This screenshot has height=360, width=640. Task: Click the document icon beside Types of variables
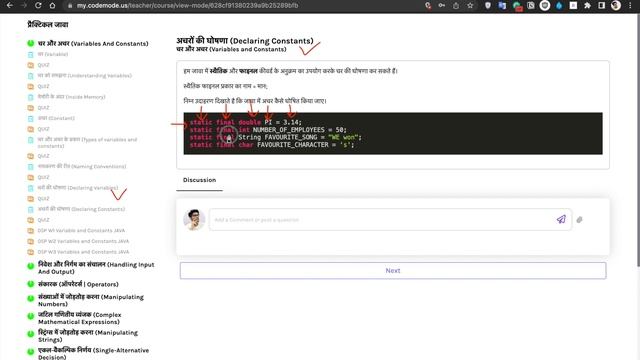(x=31, y=140)
